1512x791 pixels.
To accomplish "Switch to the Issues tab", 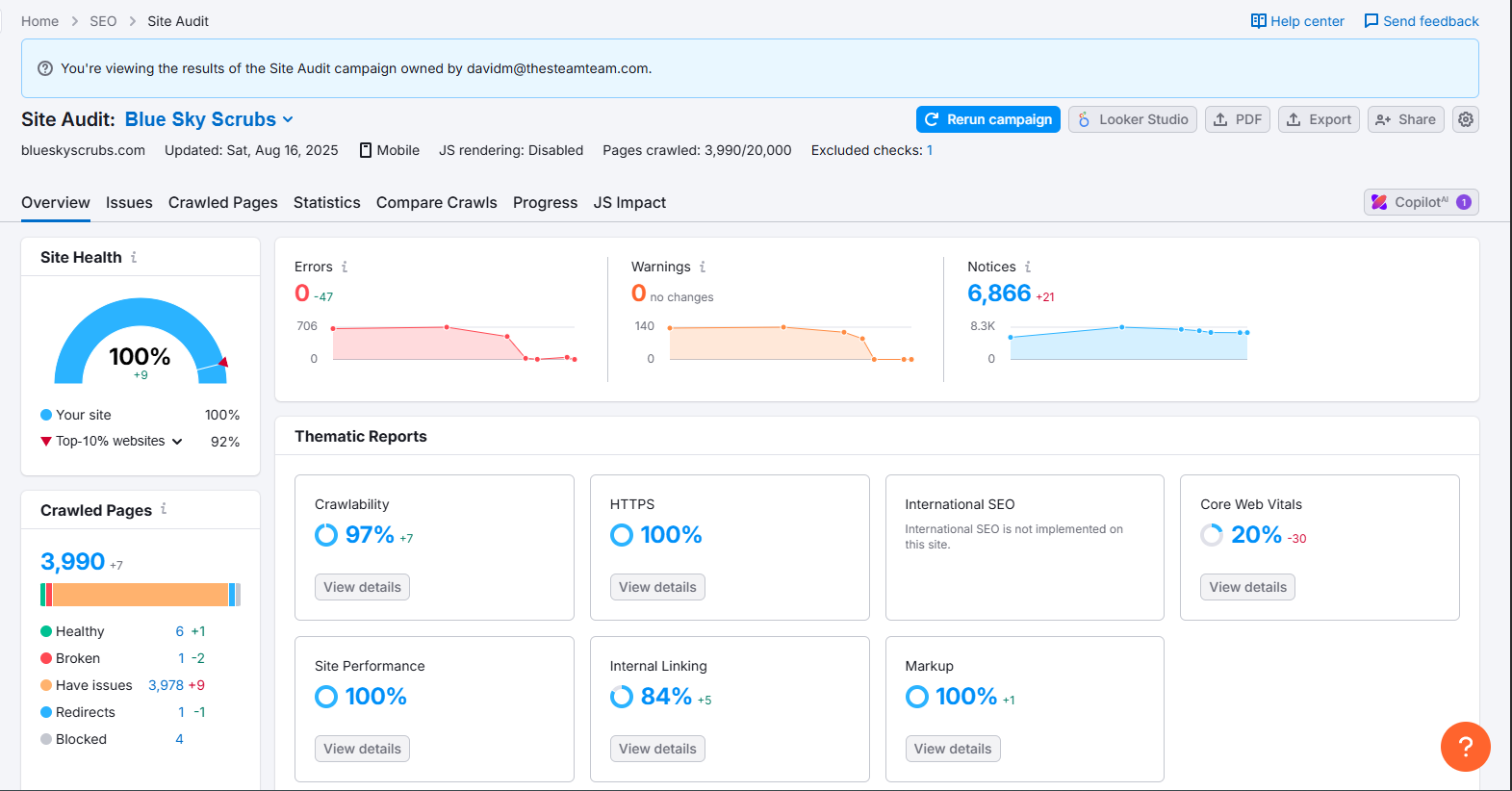I will tap(129, 203).
